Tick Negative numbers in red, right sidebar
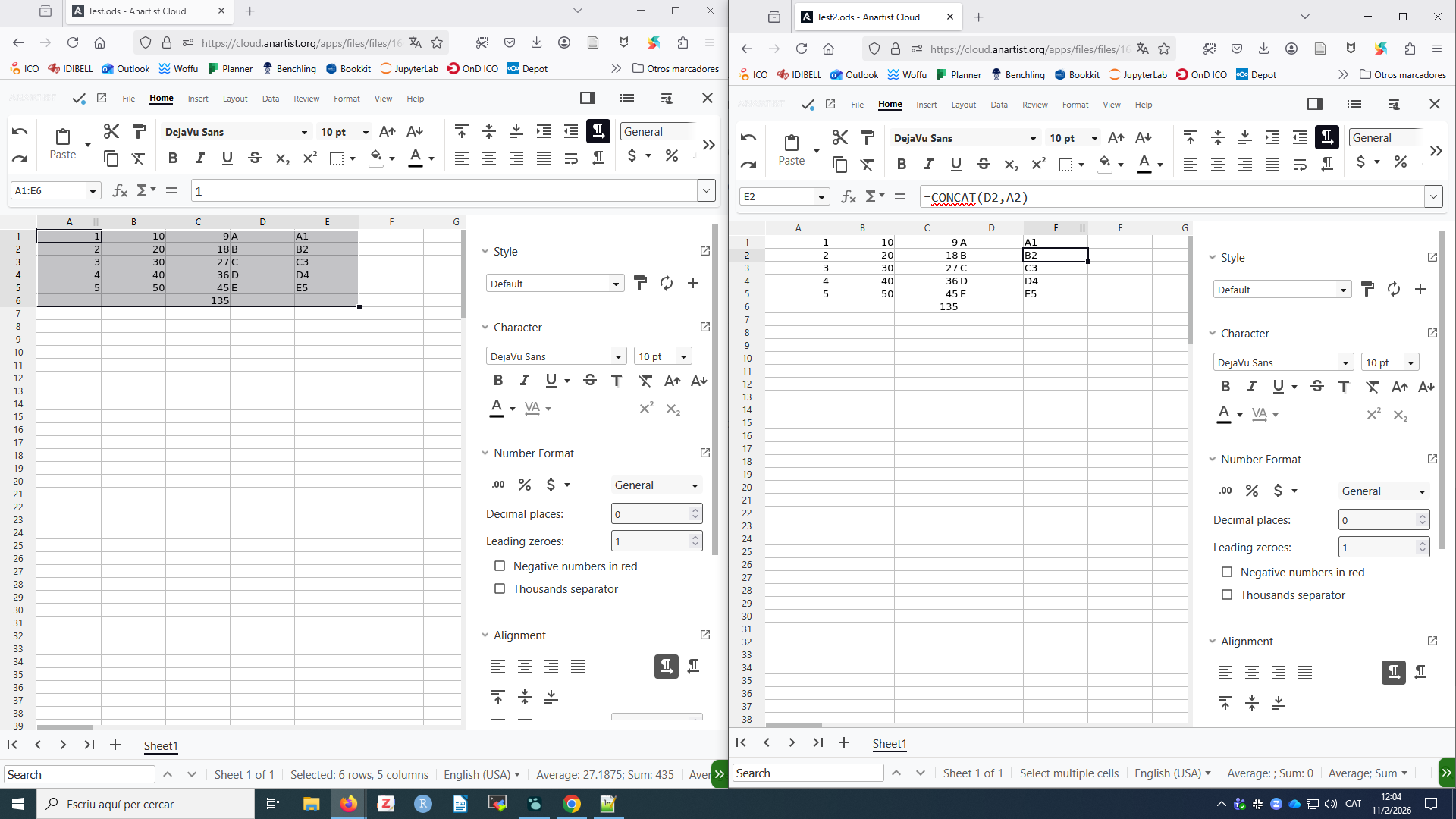Viewport: 1456px width, 819px height. pos(1227,572)
